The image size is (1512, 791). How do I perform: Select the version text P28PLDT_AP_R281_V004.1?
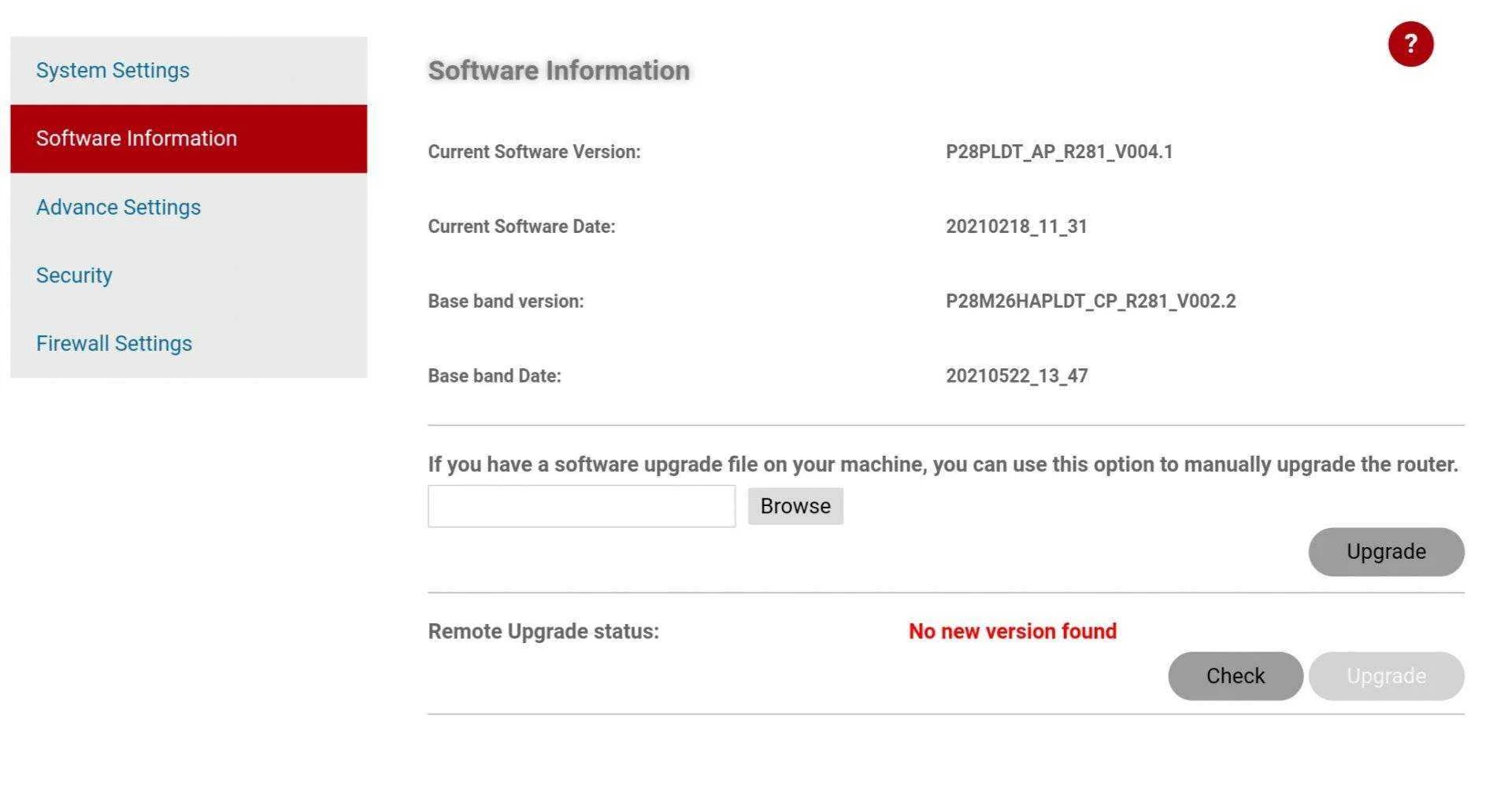pos(1059,152)
